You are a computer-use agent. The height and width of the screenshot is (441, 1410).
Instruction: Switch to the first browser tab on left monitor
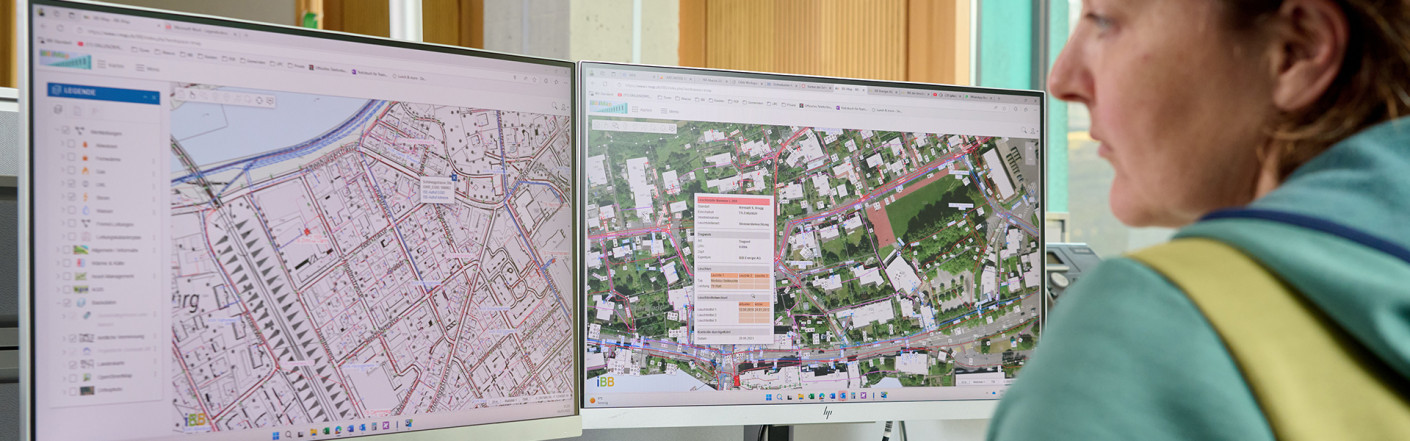point(105,20)
